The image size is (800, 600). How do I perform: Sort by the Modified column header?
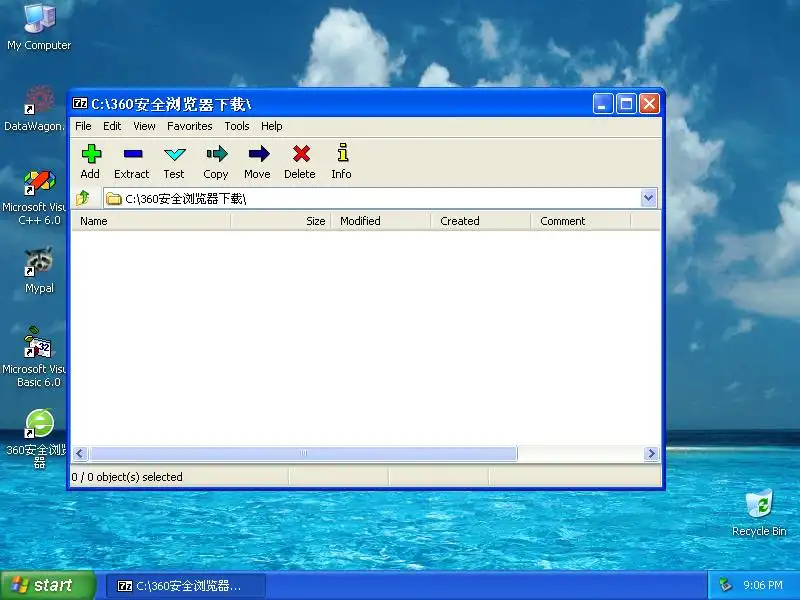tap(381, 221)
